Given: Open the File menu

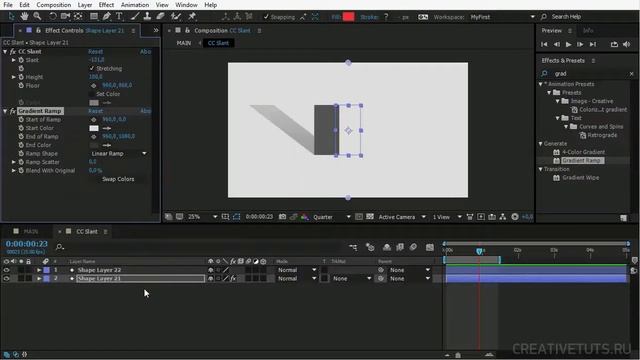Looking at the screenshot, I should coord(8,5).
